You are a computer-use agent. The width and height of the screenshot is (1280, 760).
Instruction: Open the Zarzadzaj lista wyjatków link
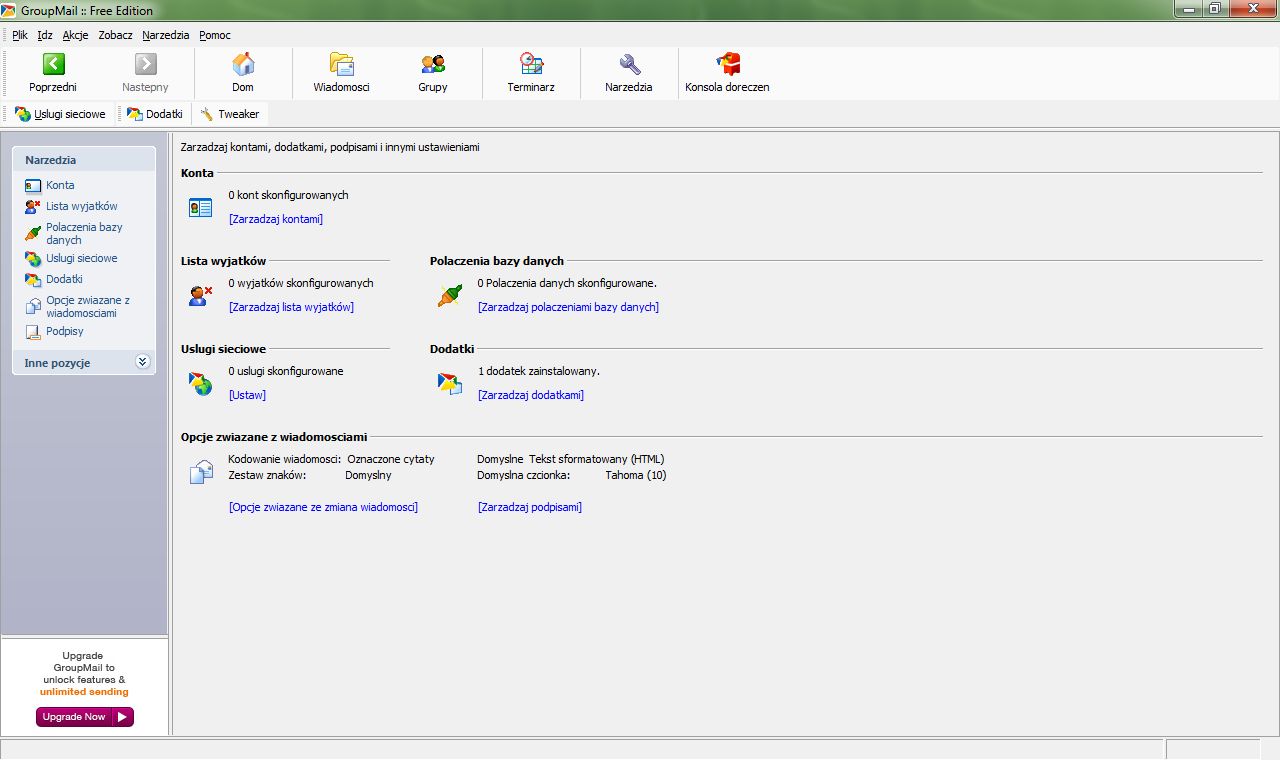(291, 307)
